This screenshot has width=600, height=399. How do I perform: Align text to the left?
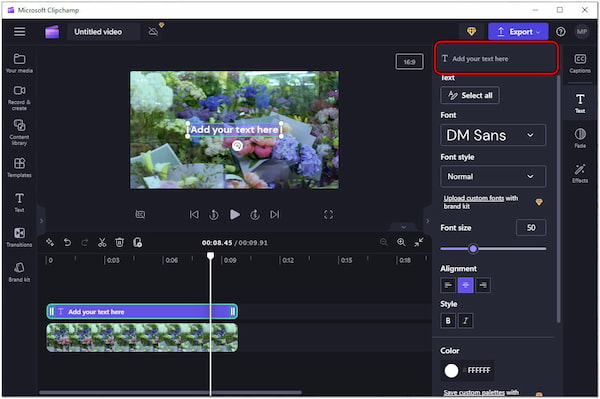coord(448,285)
